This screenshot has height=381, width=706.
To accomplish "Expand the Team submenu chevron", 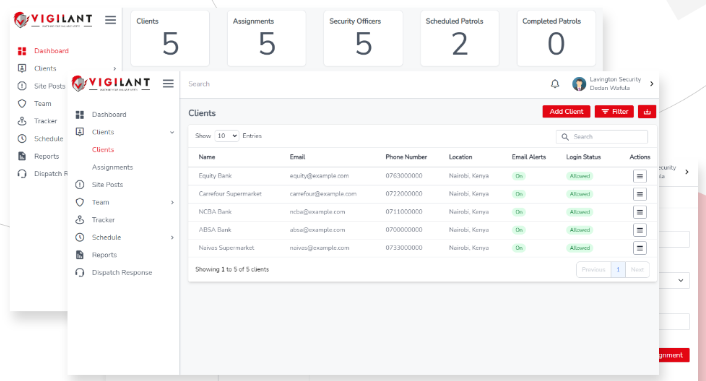I will click(172, 203).
